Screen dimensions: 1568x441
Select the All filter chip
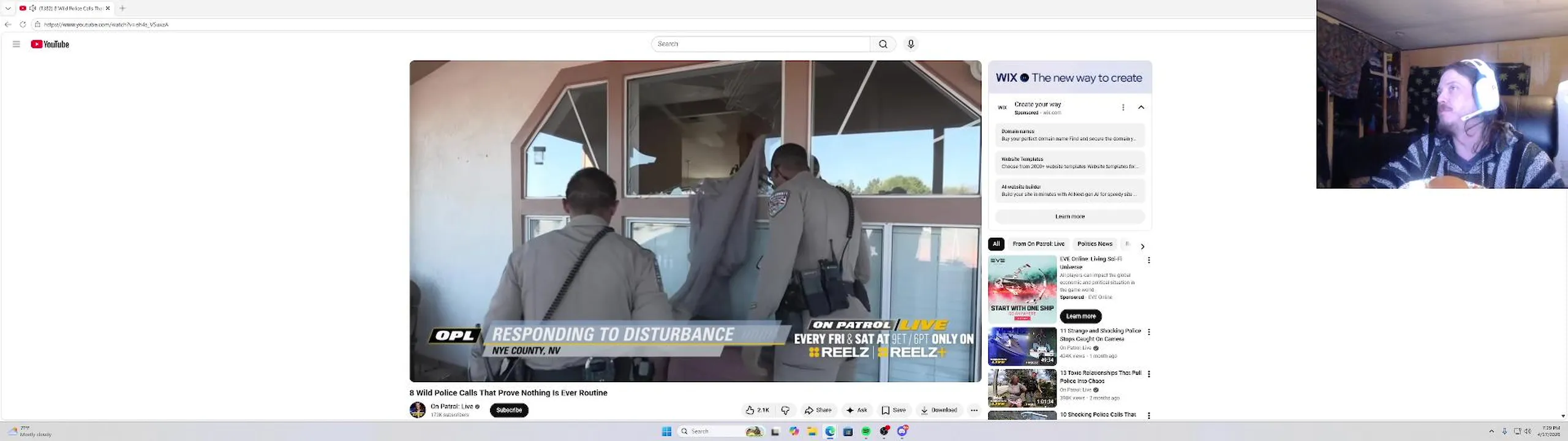coord(996,244)
